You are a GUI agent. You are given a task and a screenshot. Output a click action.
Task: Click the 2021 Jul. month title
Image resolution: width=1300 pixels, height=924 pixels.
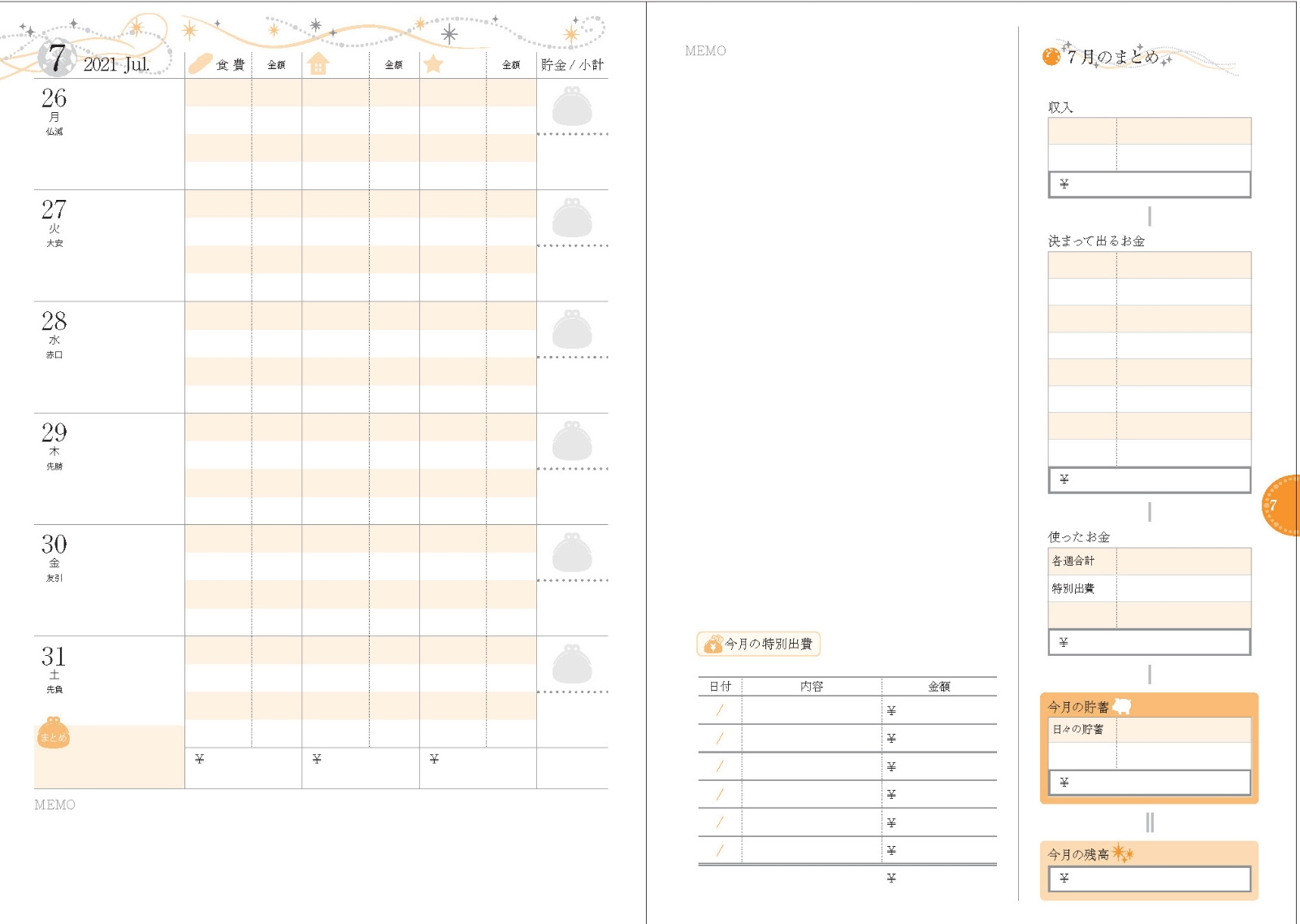pyautogui.click(x=116, y=64)
